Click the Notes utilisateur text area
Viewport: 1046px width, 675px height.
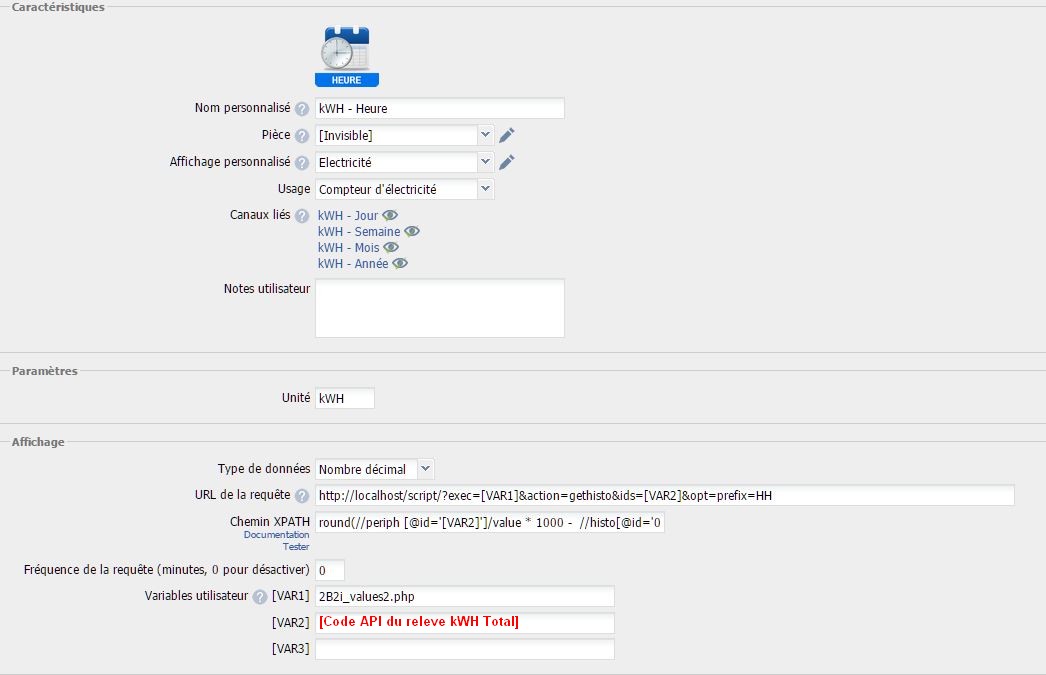(x=439, y=308)
